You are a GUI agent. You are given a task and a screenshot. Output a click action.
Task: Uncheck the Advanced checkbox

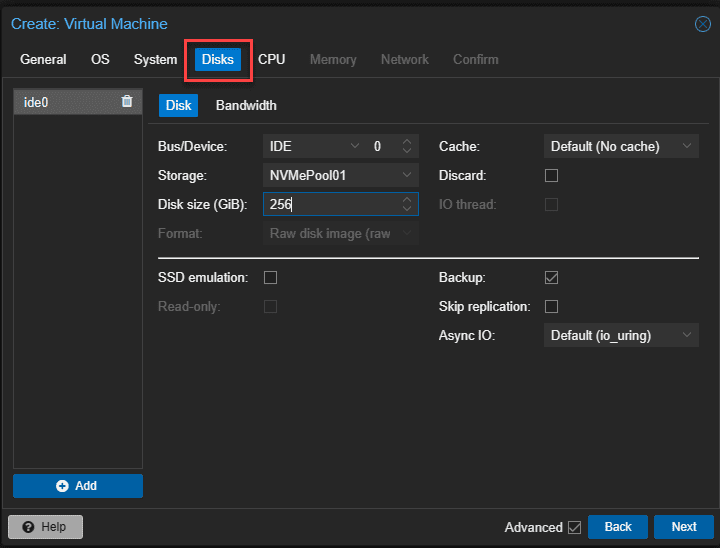click(x=574, y=527)
